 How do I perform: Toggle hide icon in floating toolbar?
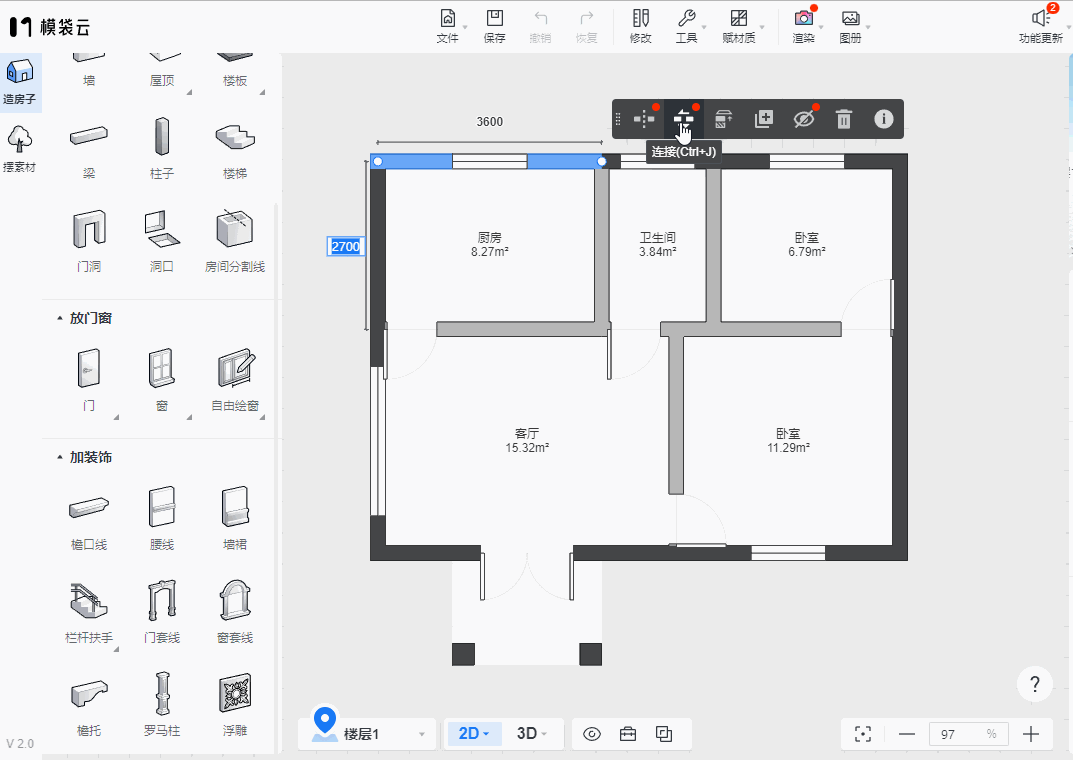(x=804, y=119)
